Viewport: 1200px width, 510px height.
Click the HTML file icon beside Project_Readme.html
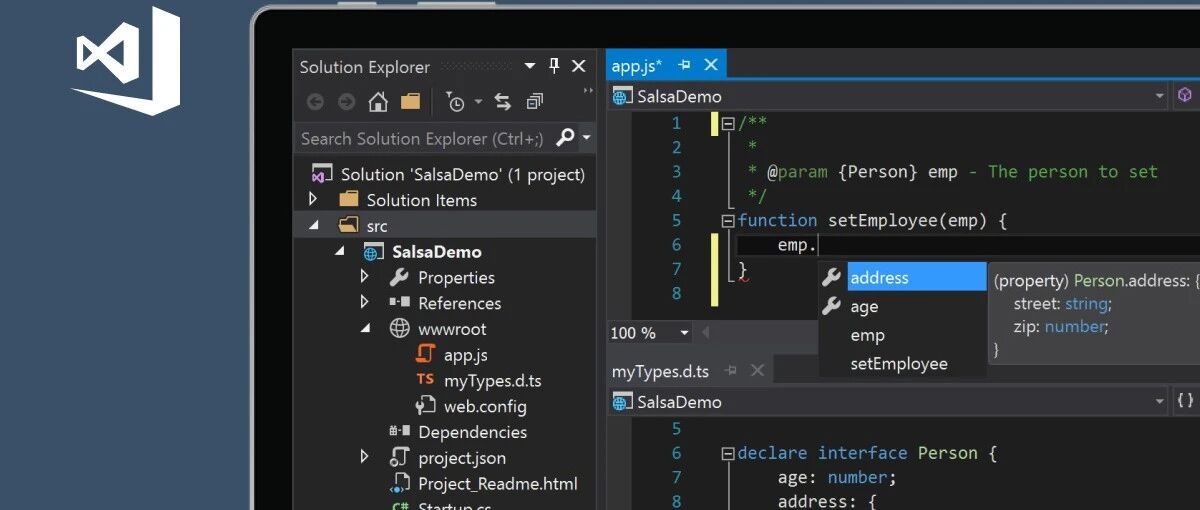pyautogui.click(x=399, y=484)
